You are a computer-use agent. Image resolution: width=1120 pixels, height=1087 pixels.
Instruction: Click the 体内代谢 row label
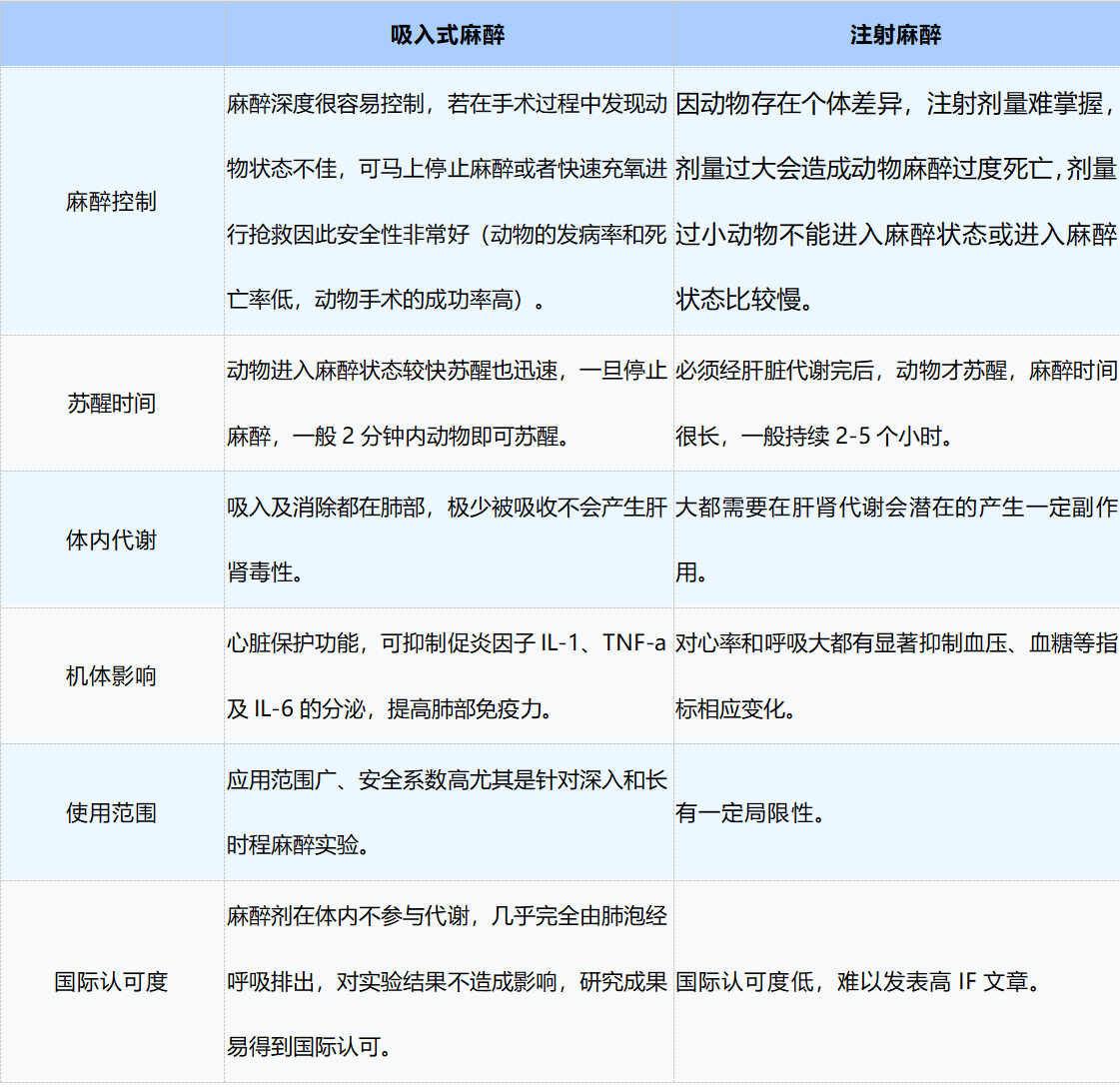pos(112,540)
